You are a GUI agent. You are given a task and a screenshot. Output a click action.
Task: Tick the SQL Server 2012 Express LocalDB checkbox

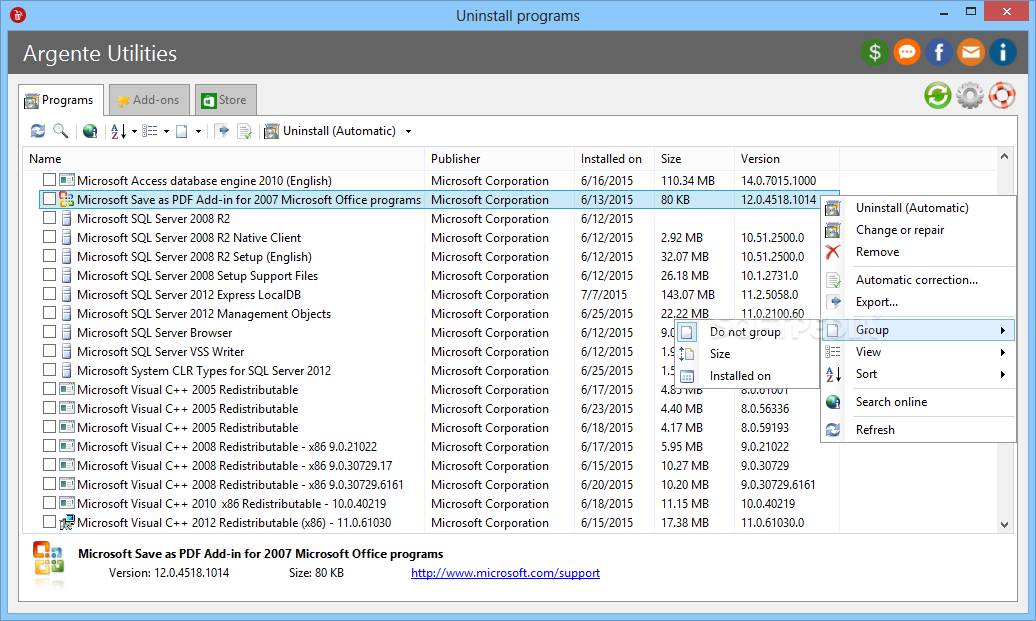(x=50, y=293)
